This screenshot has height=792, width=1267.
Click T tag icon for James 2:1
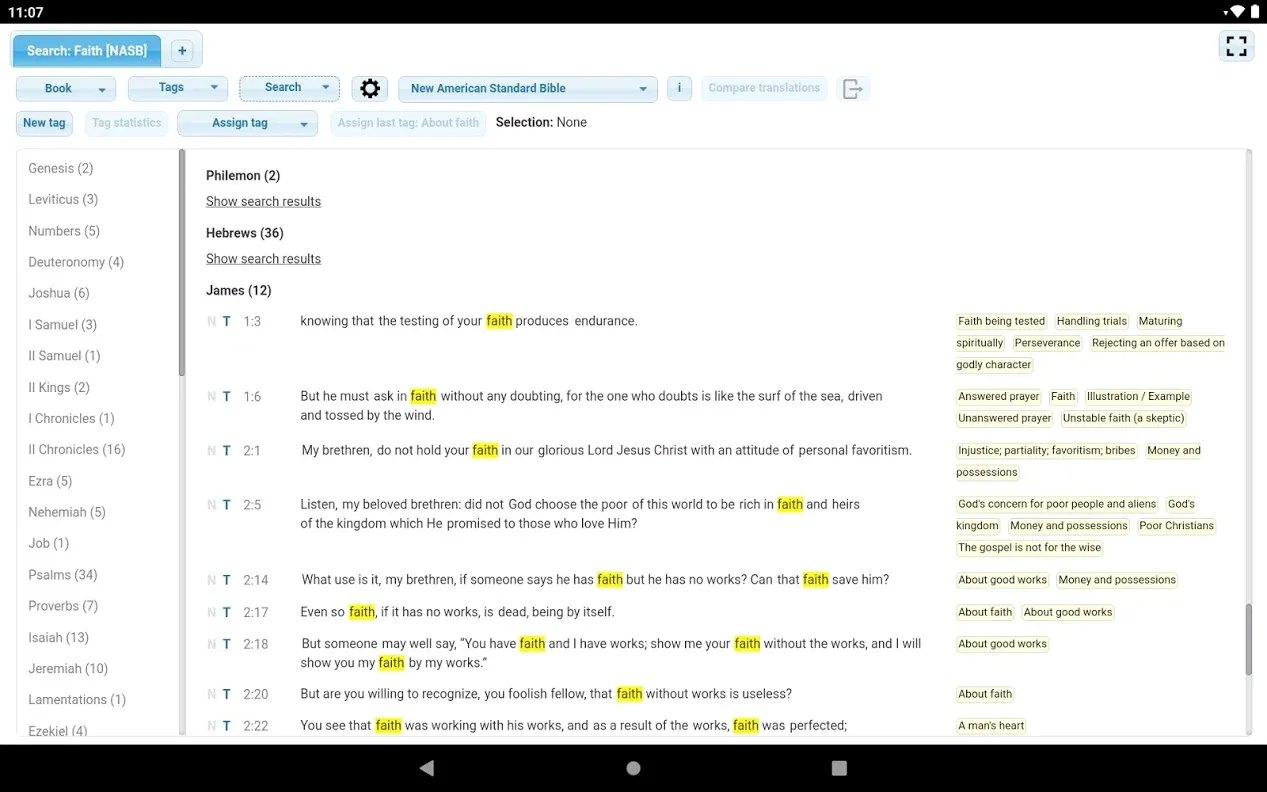pyautogui.click(x=227, y=451)
